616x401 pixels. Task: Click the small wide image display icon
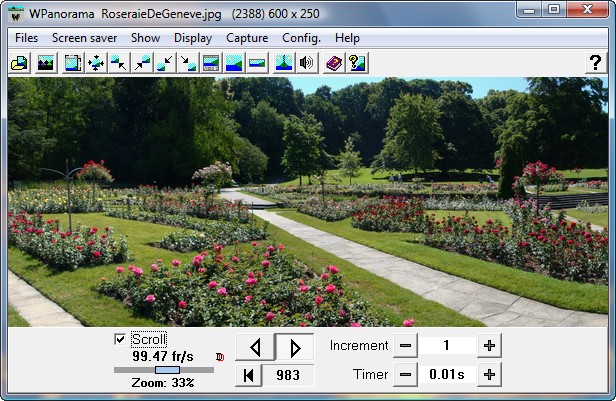tap(257, 63)
